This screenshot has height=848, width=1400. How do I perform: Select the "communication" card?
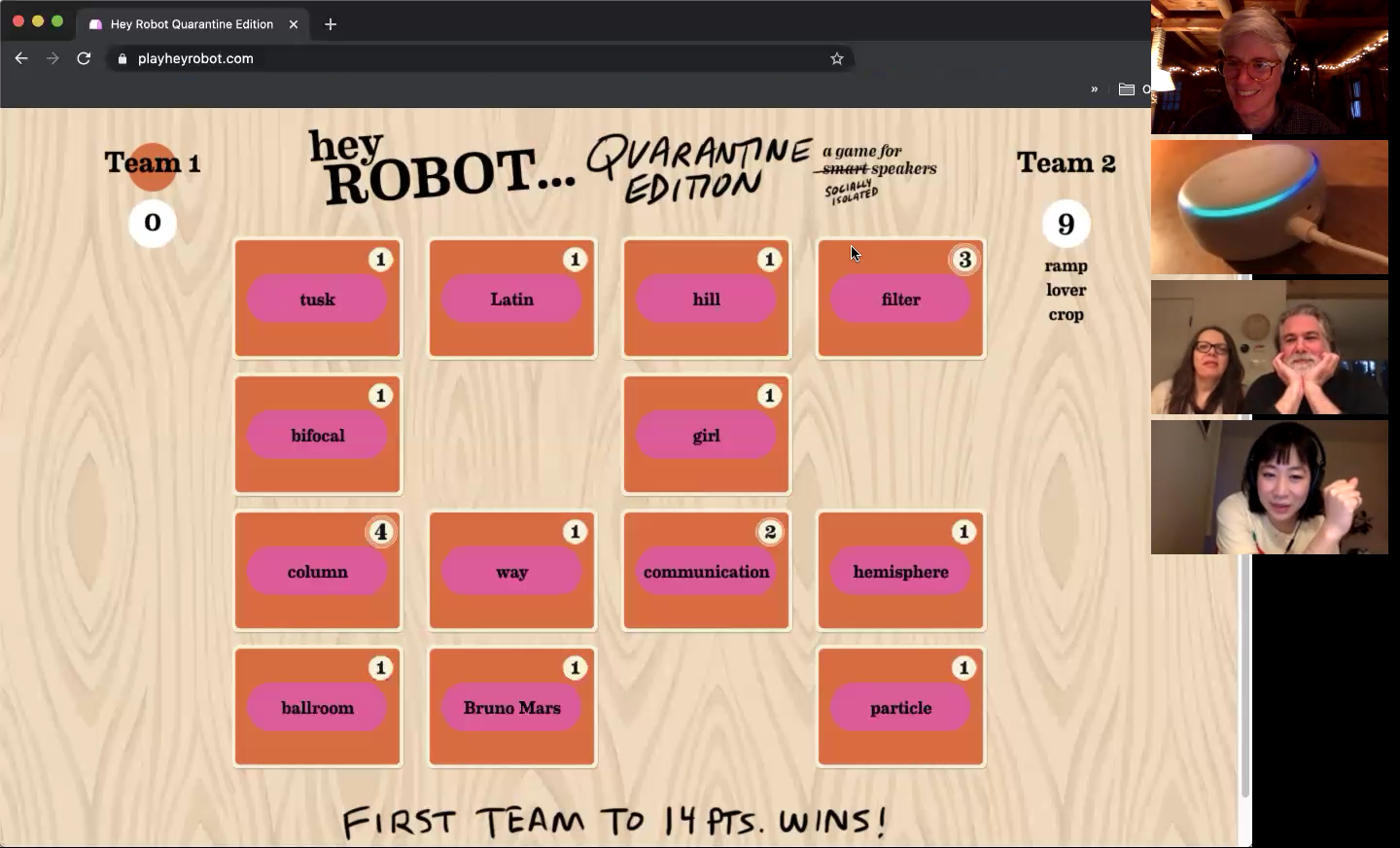[x=707, y=572]
